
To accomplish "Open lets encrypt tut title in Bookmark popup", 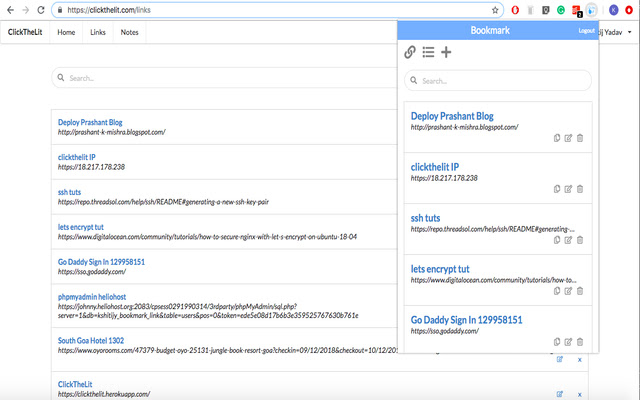I will pyautogui.click(x=440, y=269).
